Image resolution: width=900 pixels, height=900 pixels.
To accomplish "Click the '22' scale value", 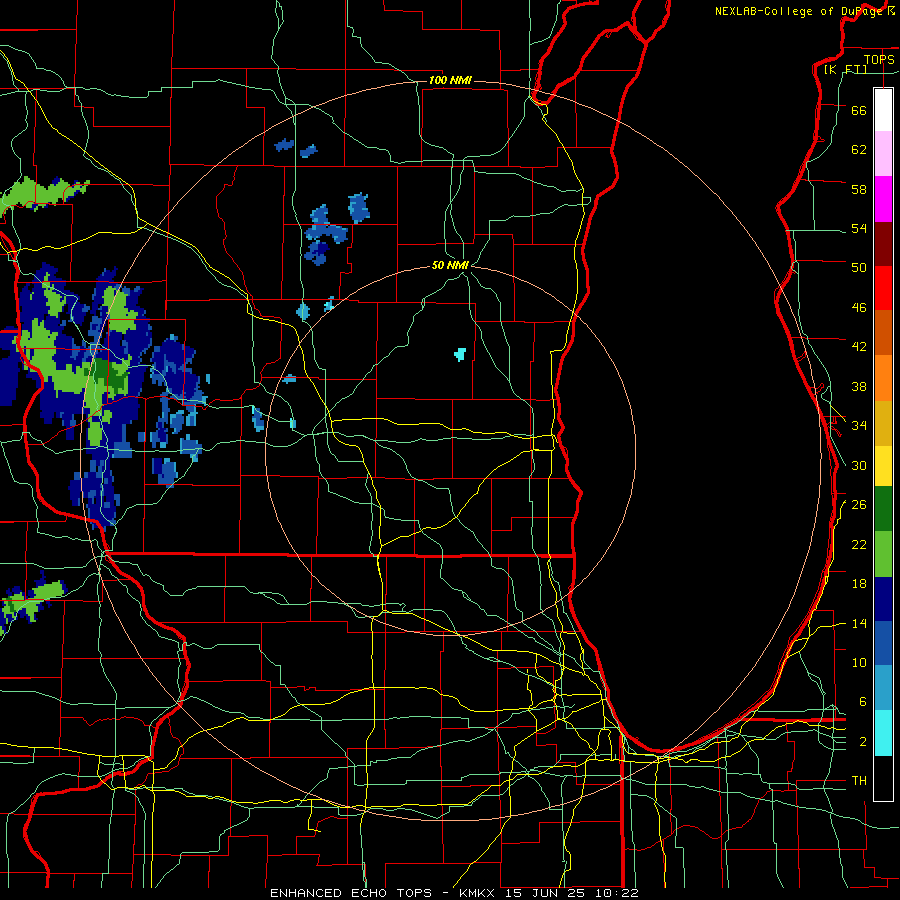I will pos(859,544).
